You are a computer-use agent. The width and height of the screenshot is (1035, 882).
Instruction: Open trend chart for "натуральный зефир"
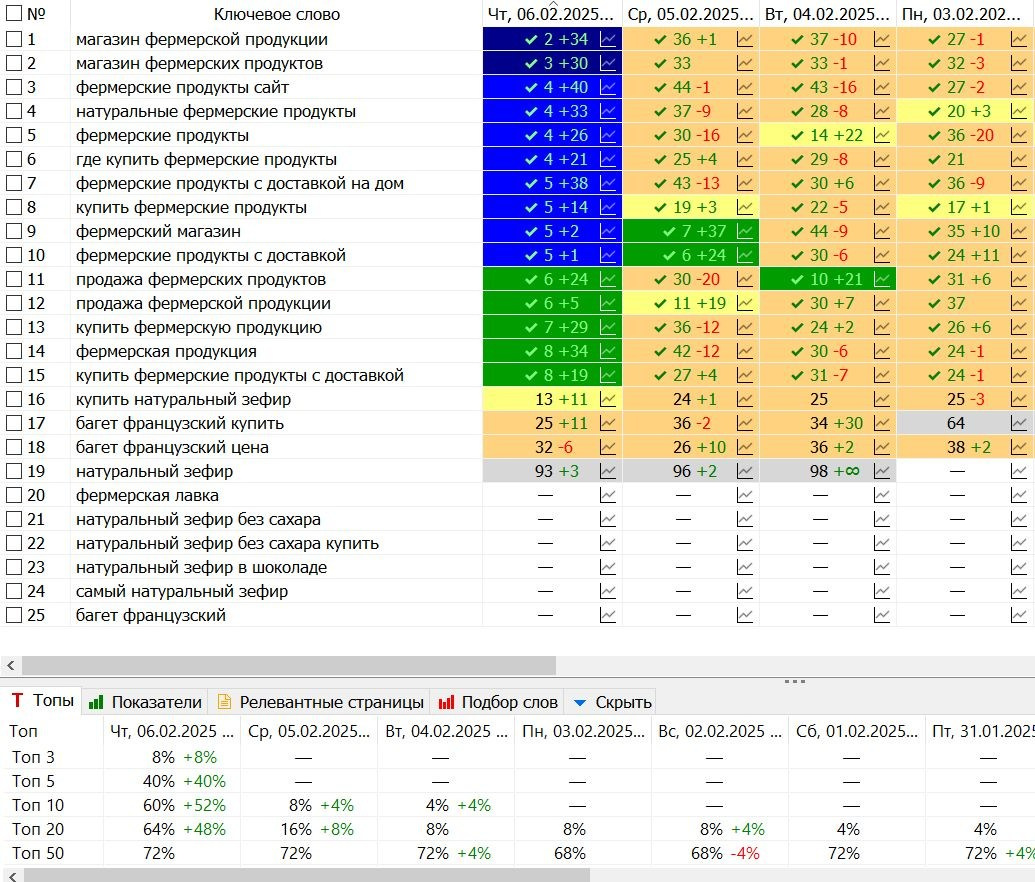pyautogui.click(x=609, y=470)
